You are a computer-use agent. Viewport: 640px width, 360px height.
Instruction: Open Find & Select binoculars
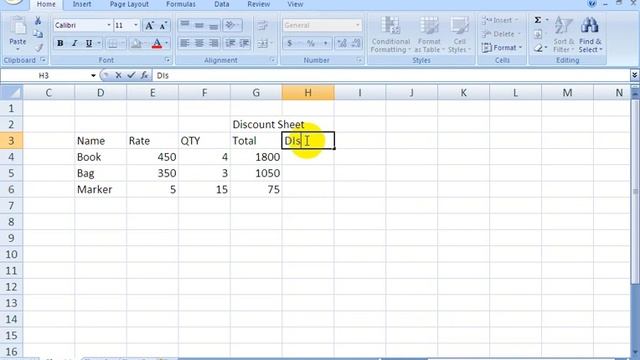click(590, 35)
